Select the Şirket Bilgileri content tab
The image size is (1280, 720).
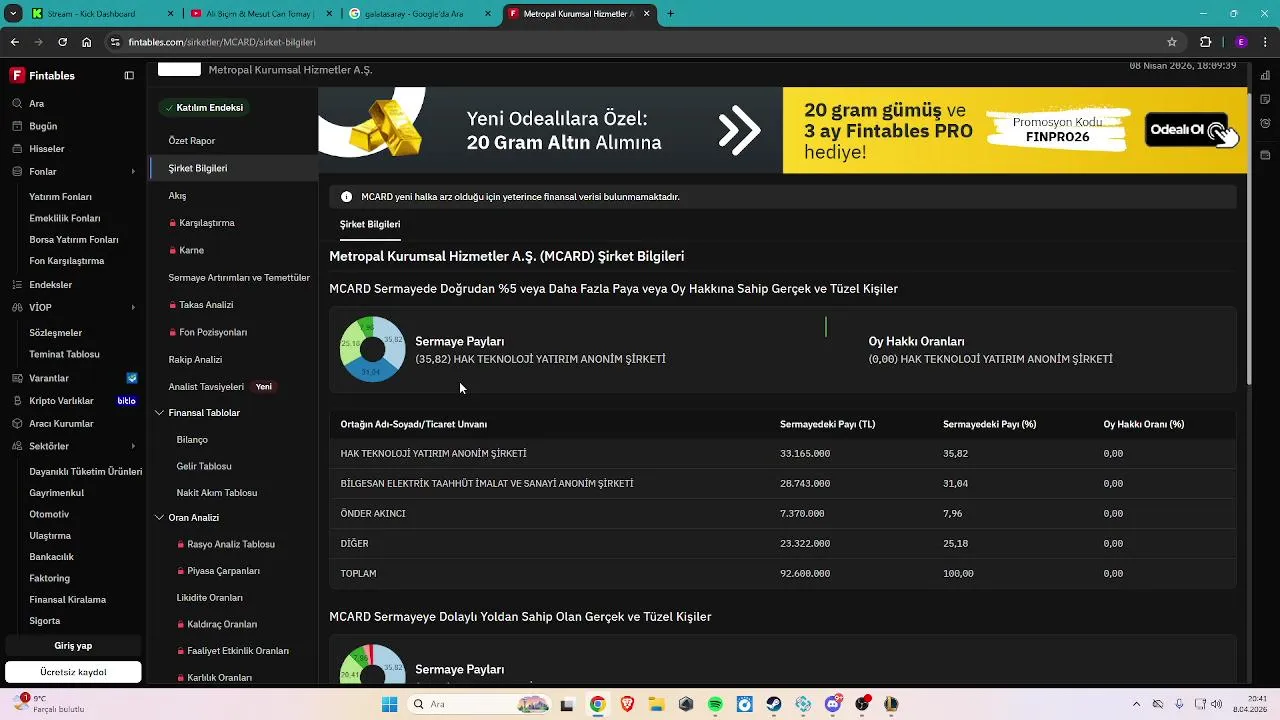coord(370,225)
